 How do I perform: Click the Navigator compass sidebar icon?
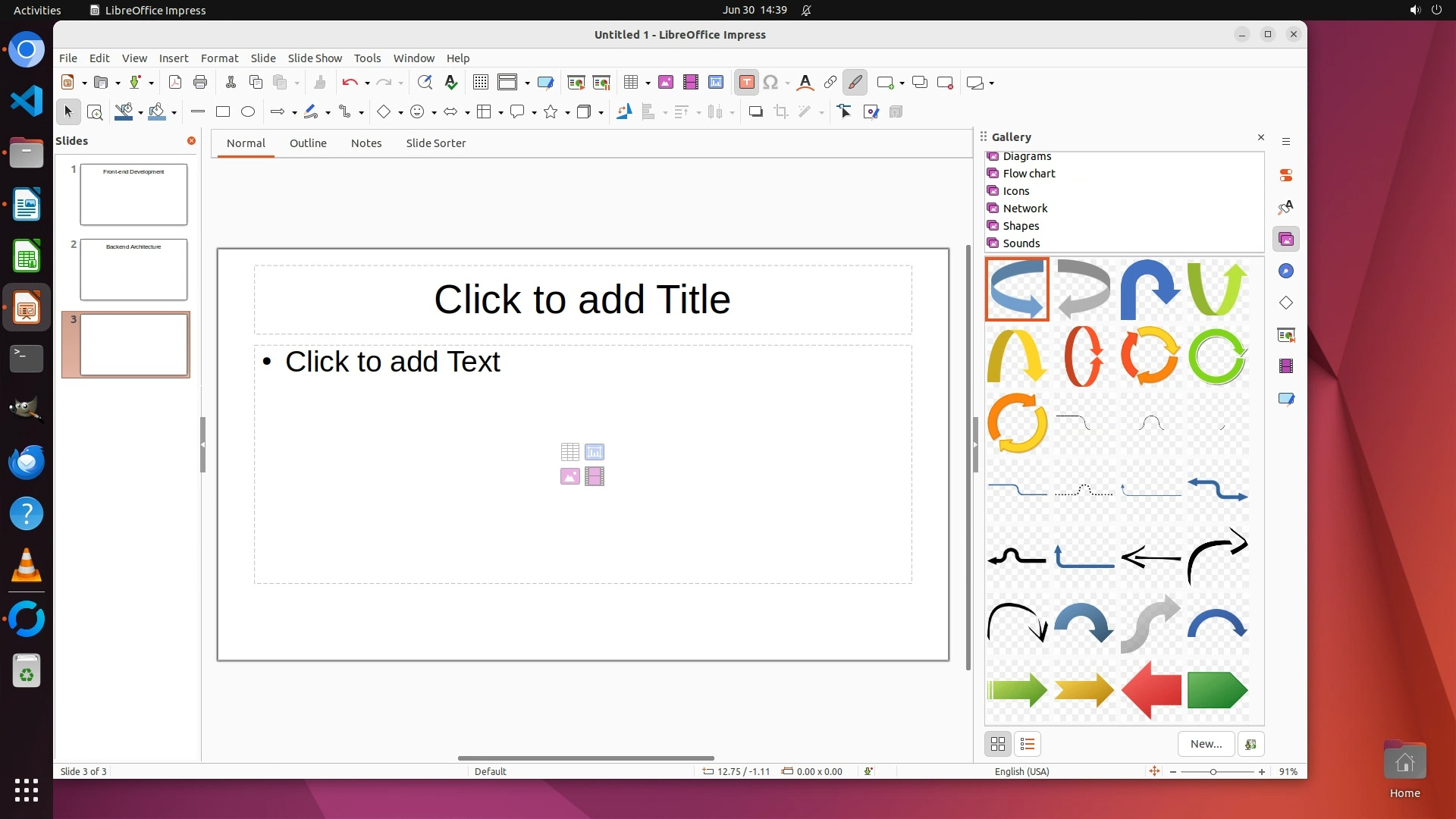tap(1286, 271)
